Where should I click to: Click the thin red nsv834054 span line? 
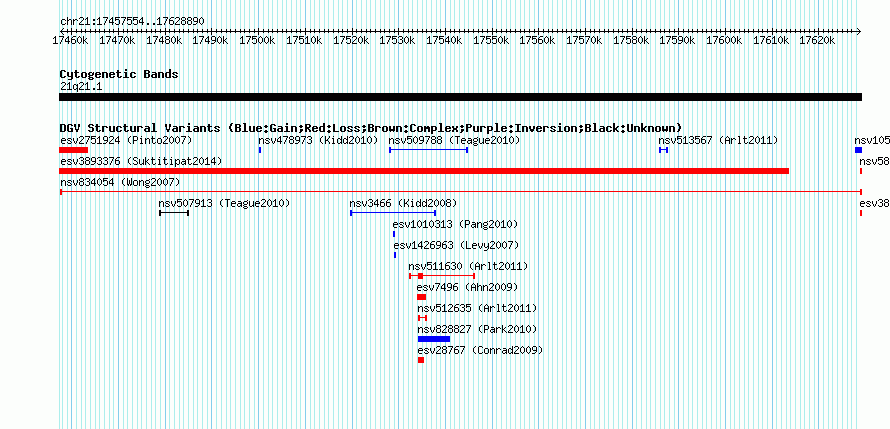(x=460, y=192)
